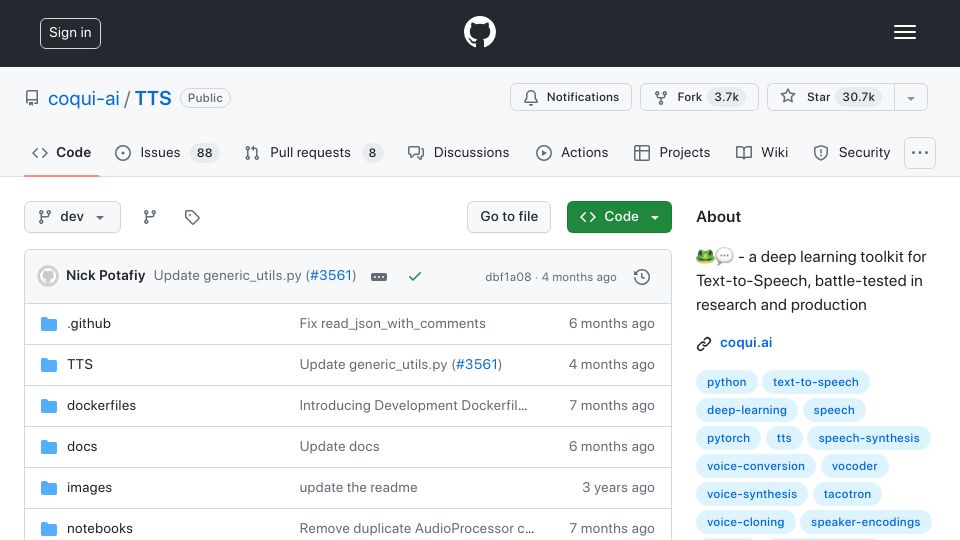Screen dimensions: 960x540
Task: Open the Wiki tab
Action: pyautogui.click(x=762, y=152)
